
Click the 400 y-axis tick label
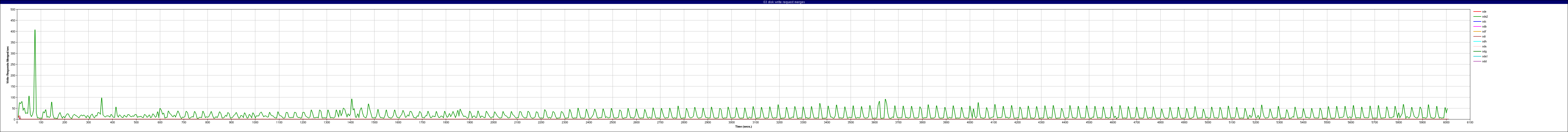13,31
